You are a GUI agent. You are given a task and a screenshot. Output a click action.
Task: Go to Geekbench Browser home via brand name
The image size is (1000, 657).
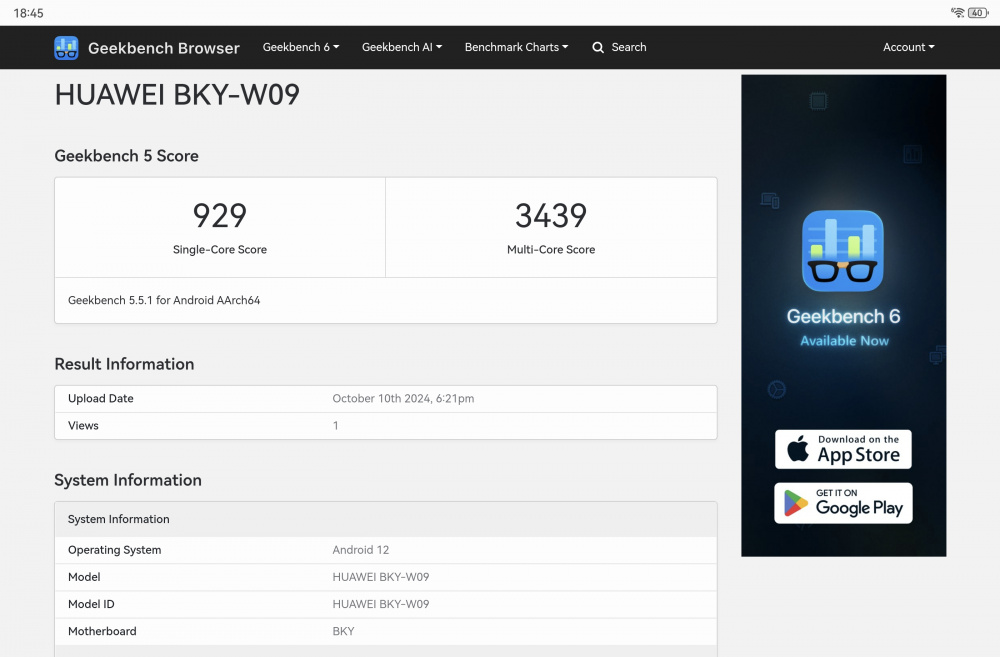(164, 48)
